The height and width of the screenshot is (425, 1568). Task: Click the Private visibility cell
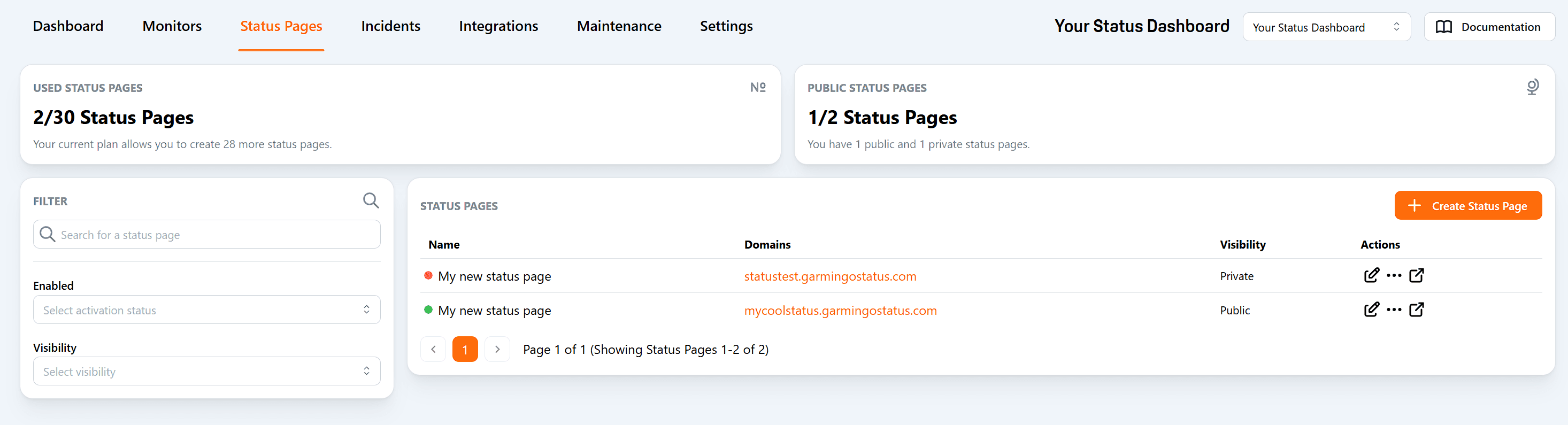click(1237, 276)
